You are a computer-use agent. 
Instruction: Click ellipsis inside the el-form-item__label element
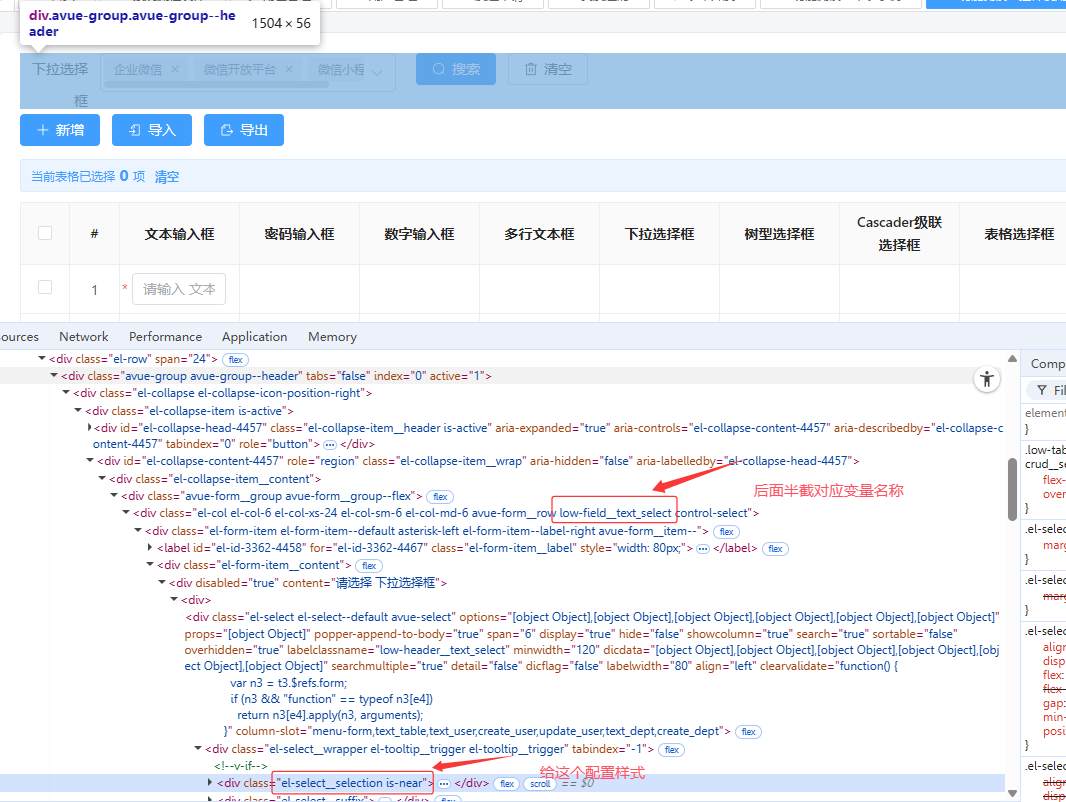[703, 548]
